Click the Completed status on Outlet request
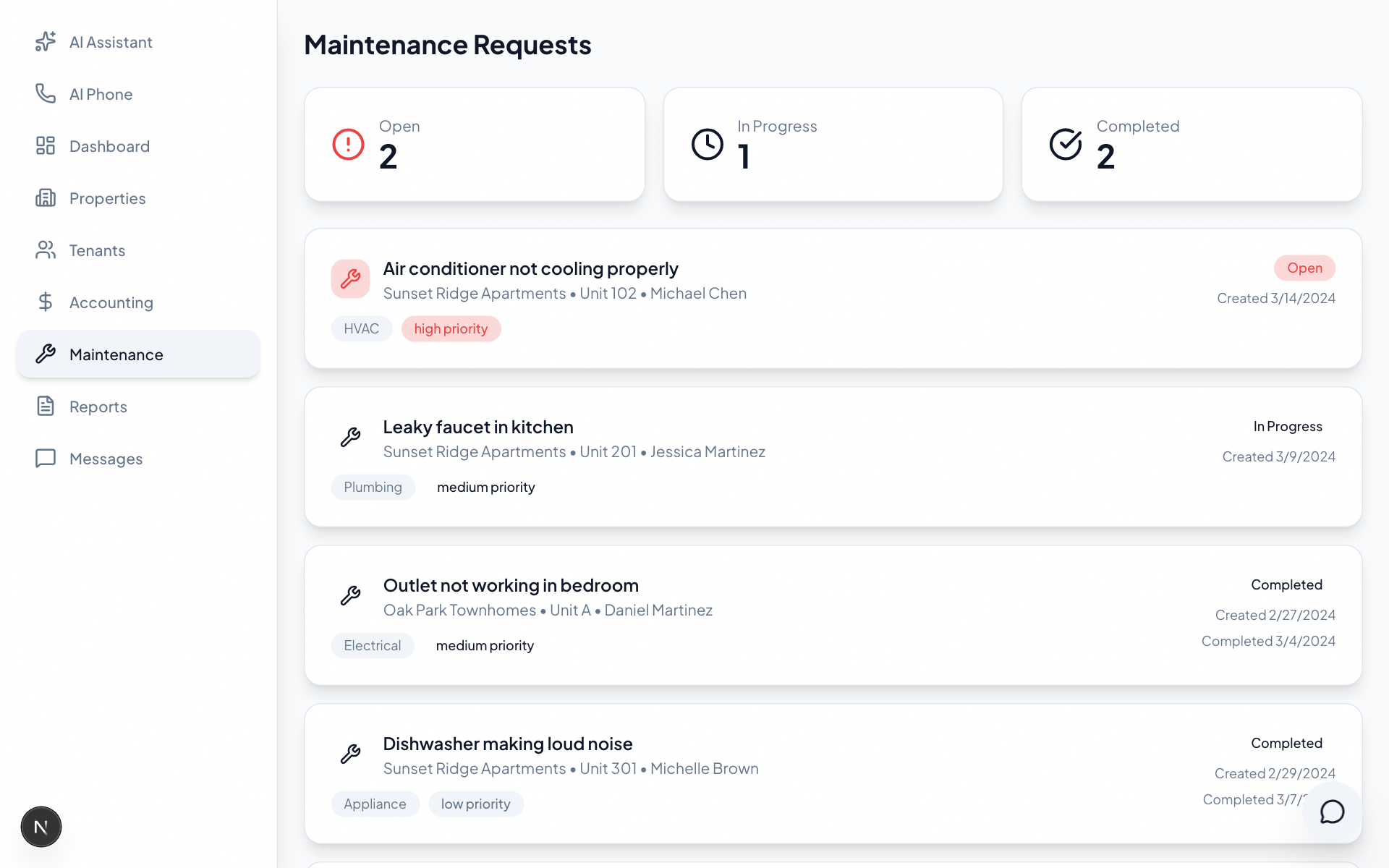1389x868 pixels. [1286, 585]
